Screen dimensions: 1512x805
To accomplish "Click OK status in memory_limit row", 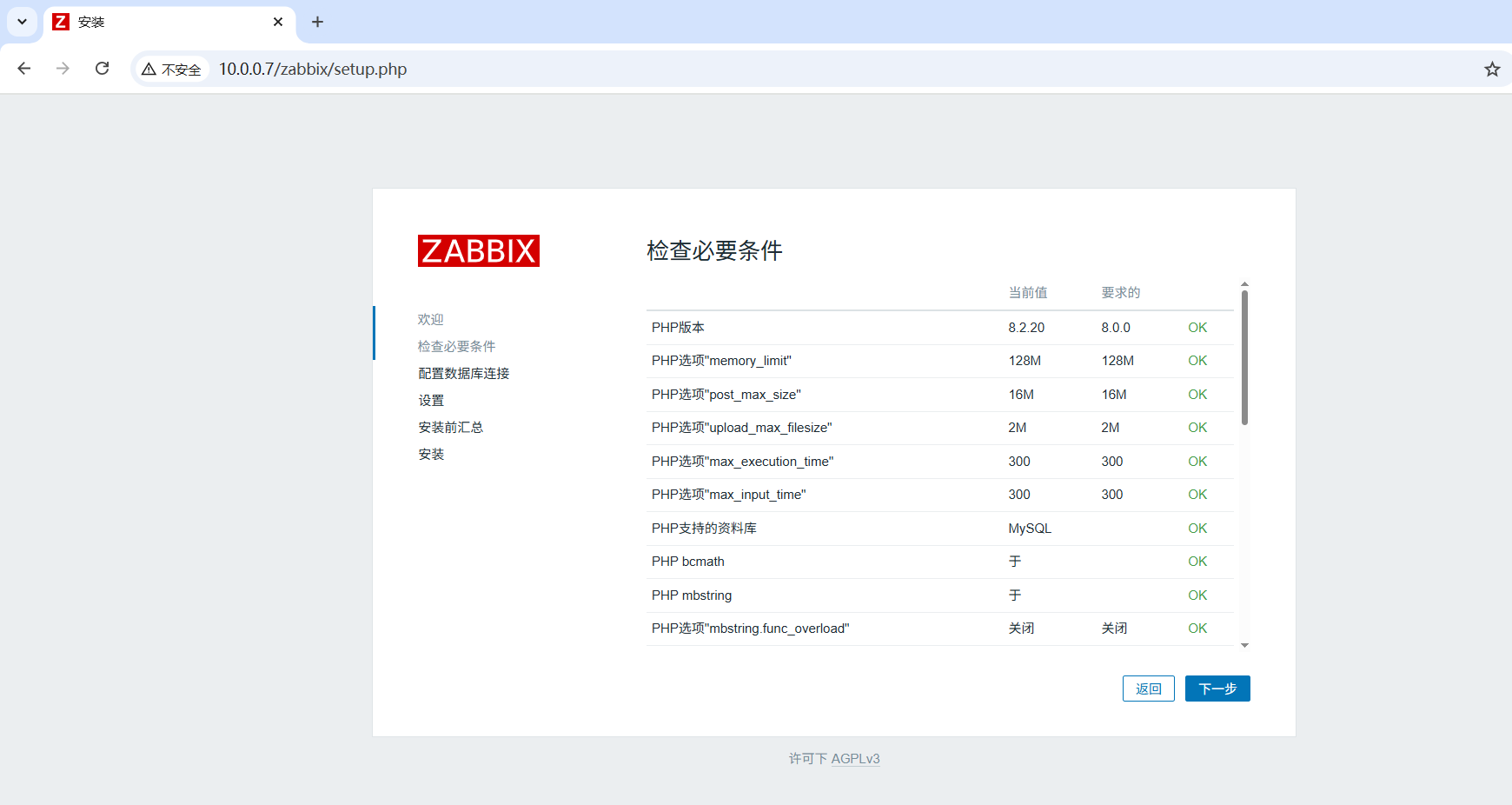I will coord(1197,361).
